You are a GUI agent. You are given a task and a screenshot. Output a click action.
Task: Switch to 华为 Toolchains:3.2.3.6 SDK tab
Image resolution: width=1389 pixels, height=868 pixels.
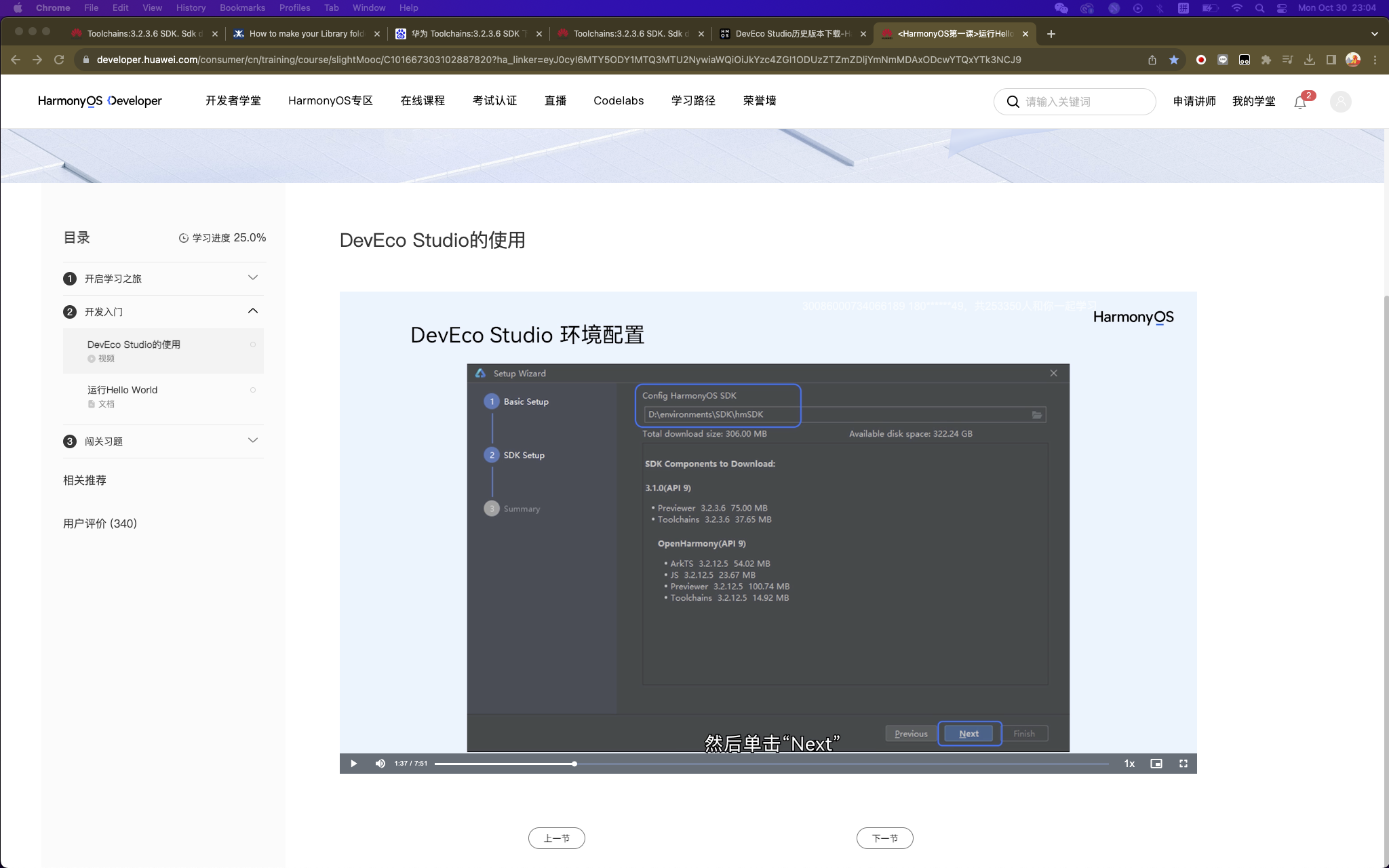[468, 33]
